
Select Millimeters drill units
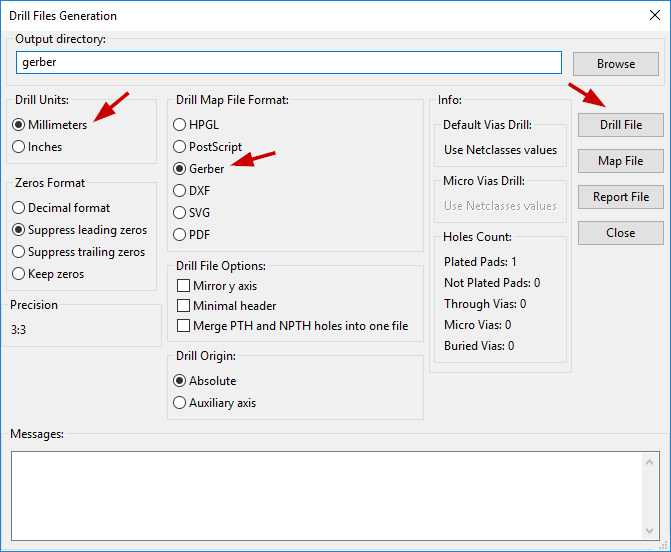coord(50,125)
